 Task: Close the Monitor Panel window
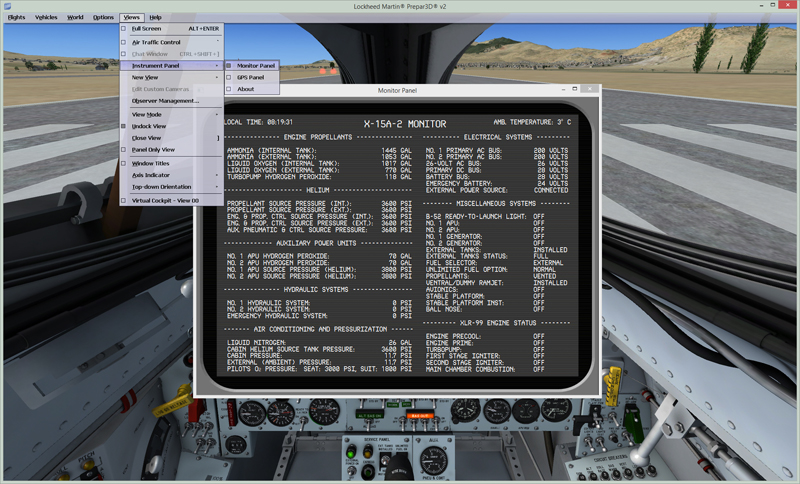pyautogui.click(x=590, y=89)
